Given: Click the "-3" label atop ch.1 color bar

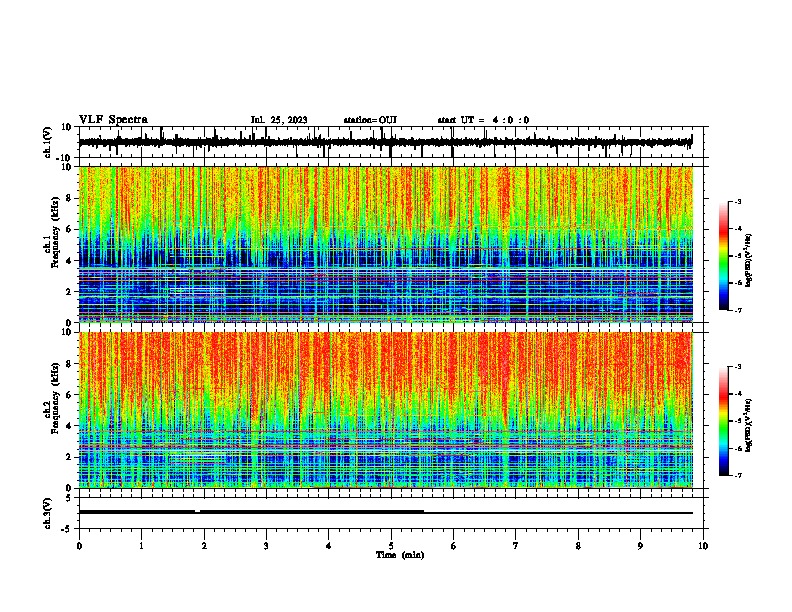Looking at the screenshot, I should pyautogui.click(x=737, y=201).
